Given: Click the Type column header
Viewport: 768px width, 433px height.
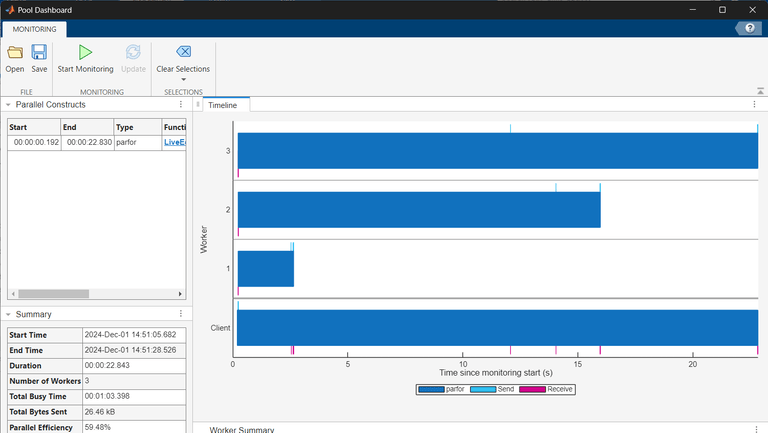Looking at the screenshot, I should point(136,127).
